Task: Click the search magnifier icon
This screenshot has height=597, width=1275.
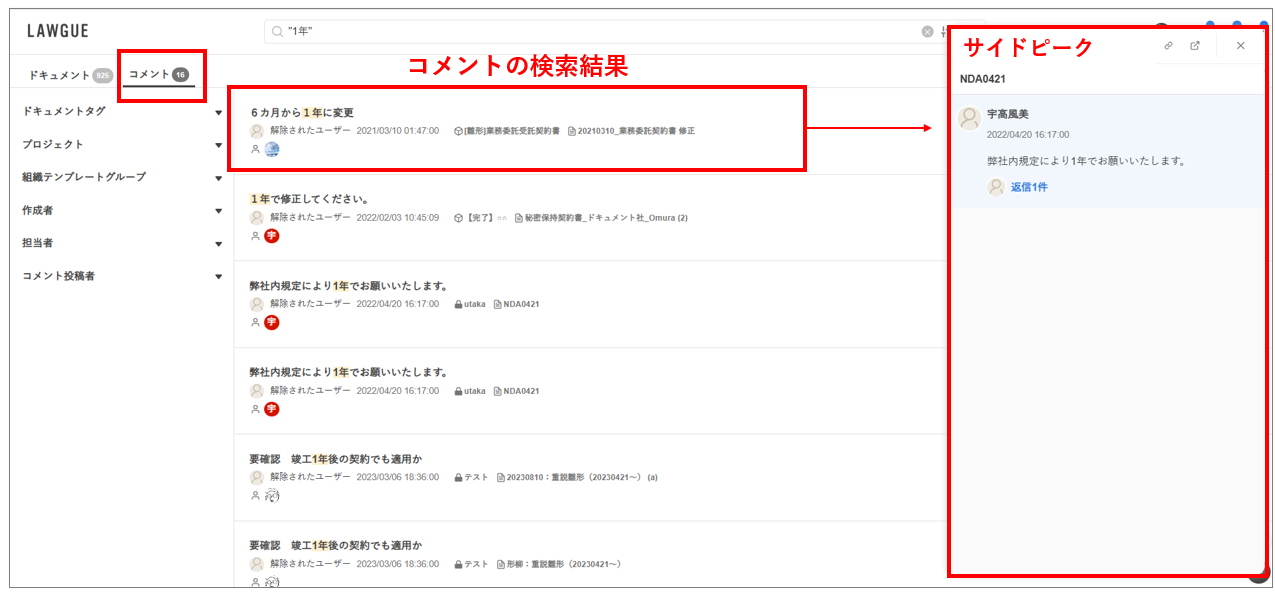Action: point(277,32)
